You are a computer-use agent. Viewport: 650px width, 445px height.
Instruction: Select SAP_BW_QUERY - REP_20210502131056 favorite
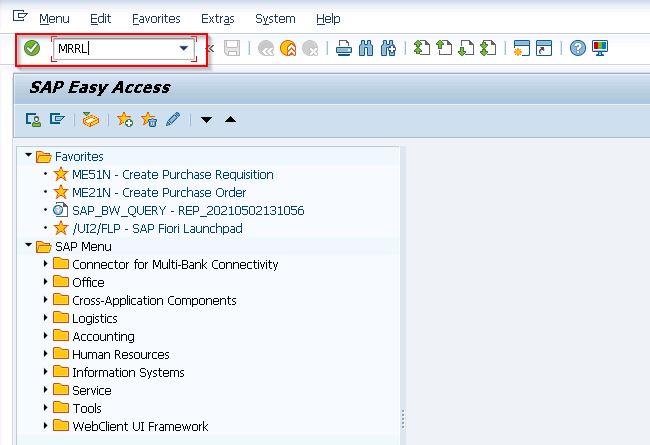188,211
